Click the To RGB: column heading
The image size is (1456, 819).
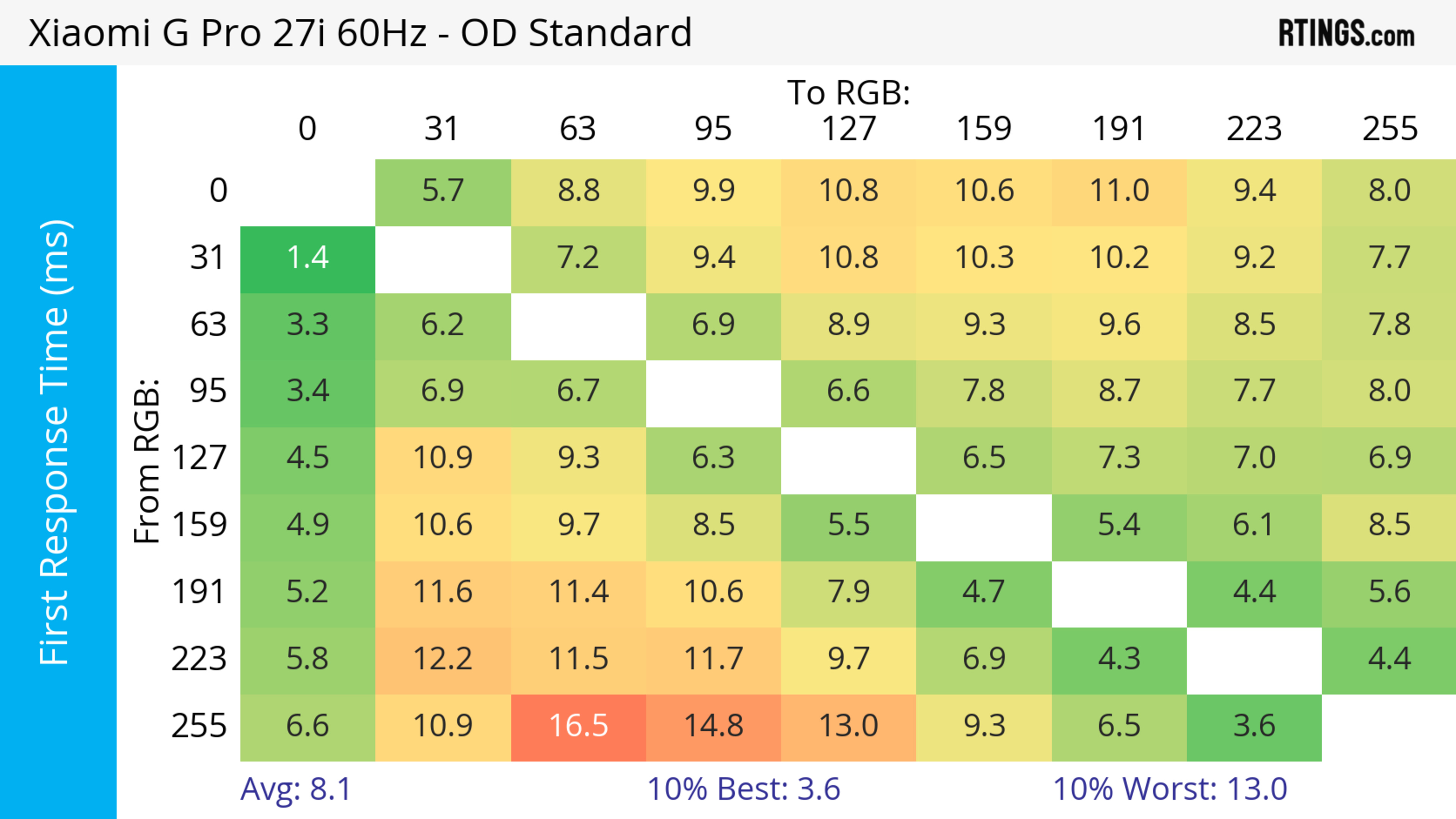849,92
